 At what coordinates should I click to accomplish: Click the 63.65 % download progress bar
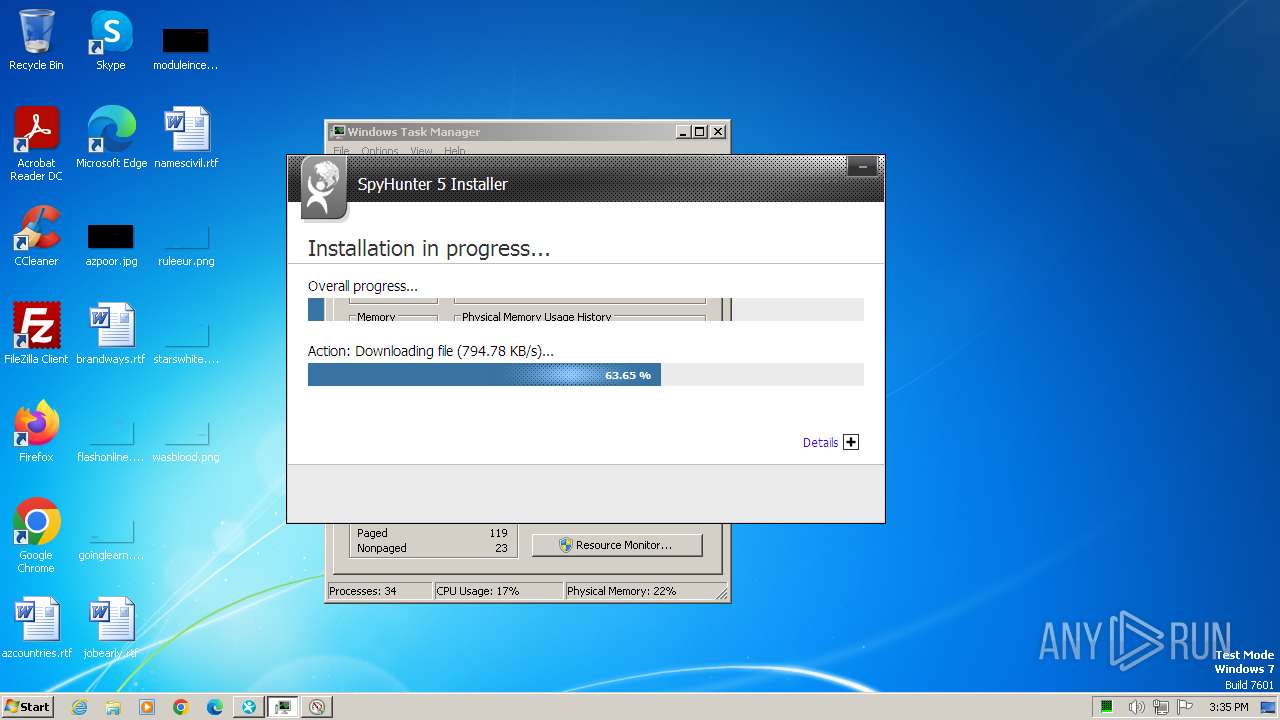[585, 375]
